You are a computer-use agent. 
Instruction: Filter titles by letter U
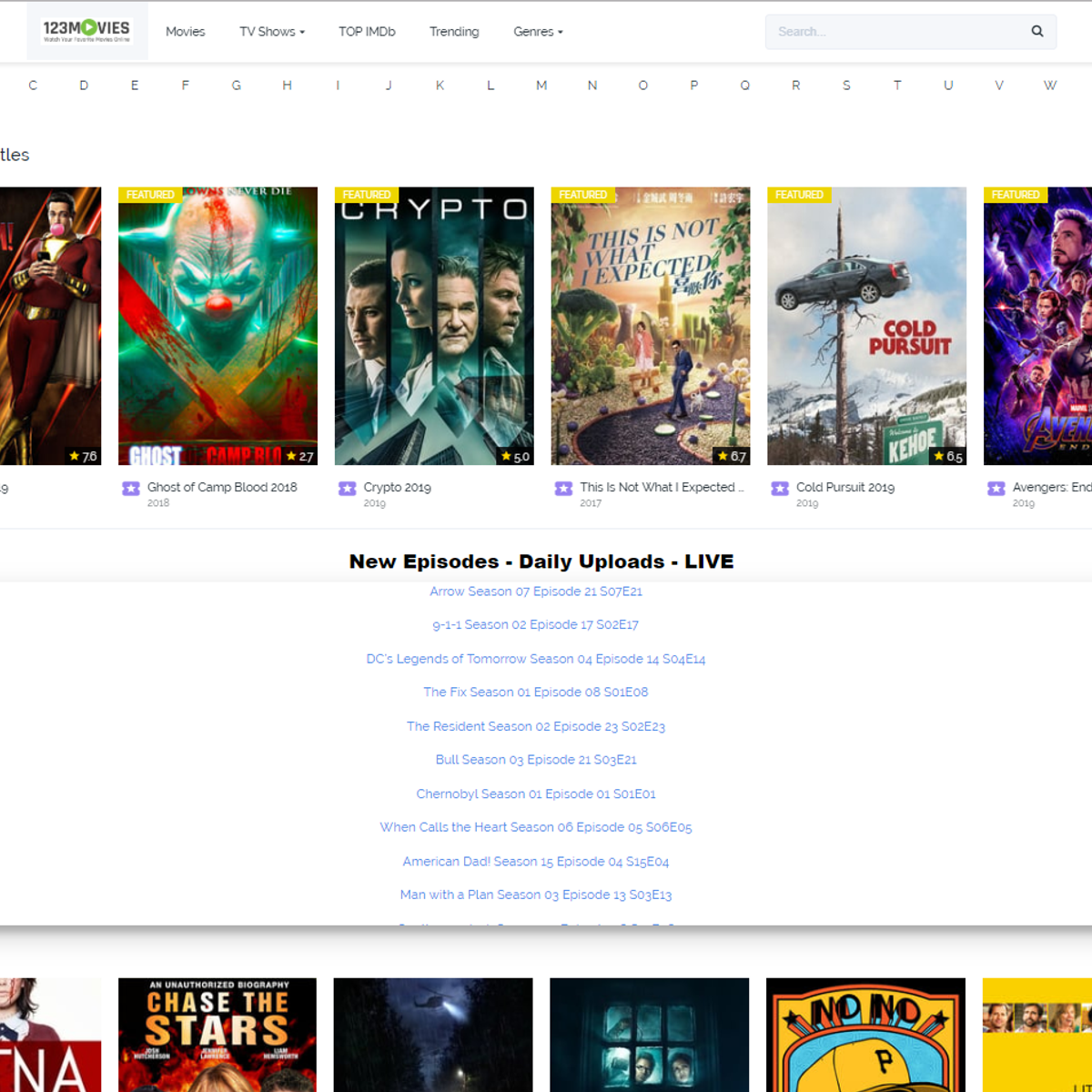[x=948, y=86]
